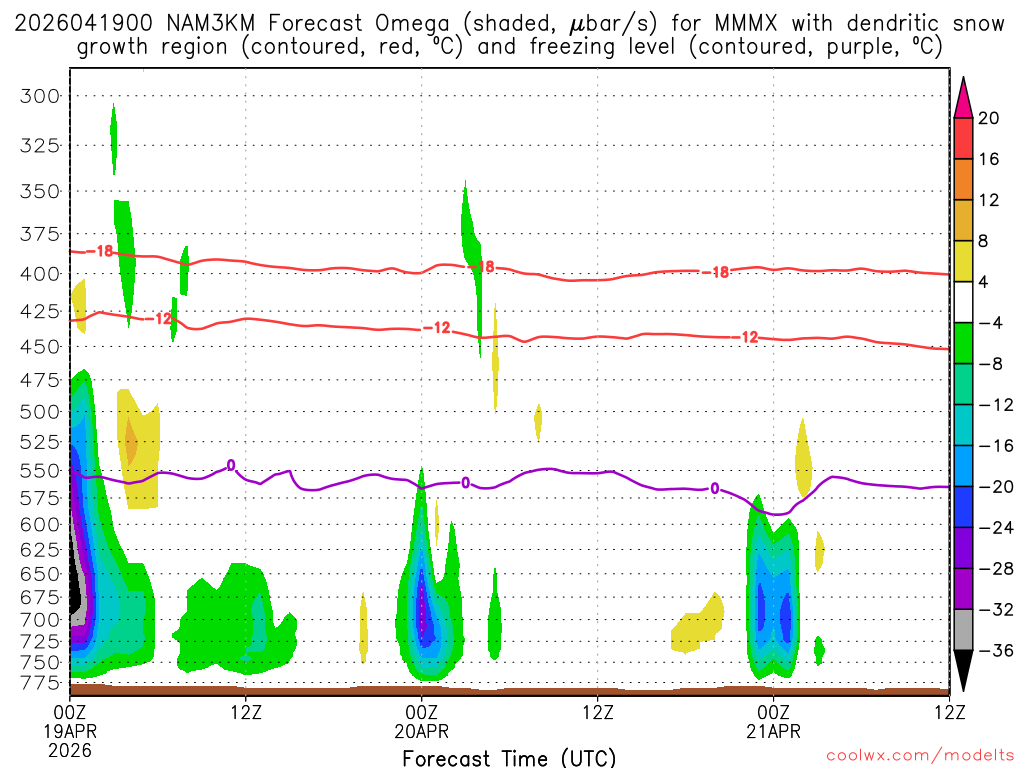Click the '00Z 20APR' time axis label
Image resolution: width=1024 pixels, height=768 pixels.
click(422, 722)
